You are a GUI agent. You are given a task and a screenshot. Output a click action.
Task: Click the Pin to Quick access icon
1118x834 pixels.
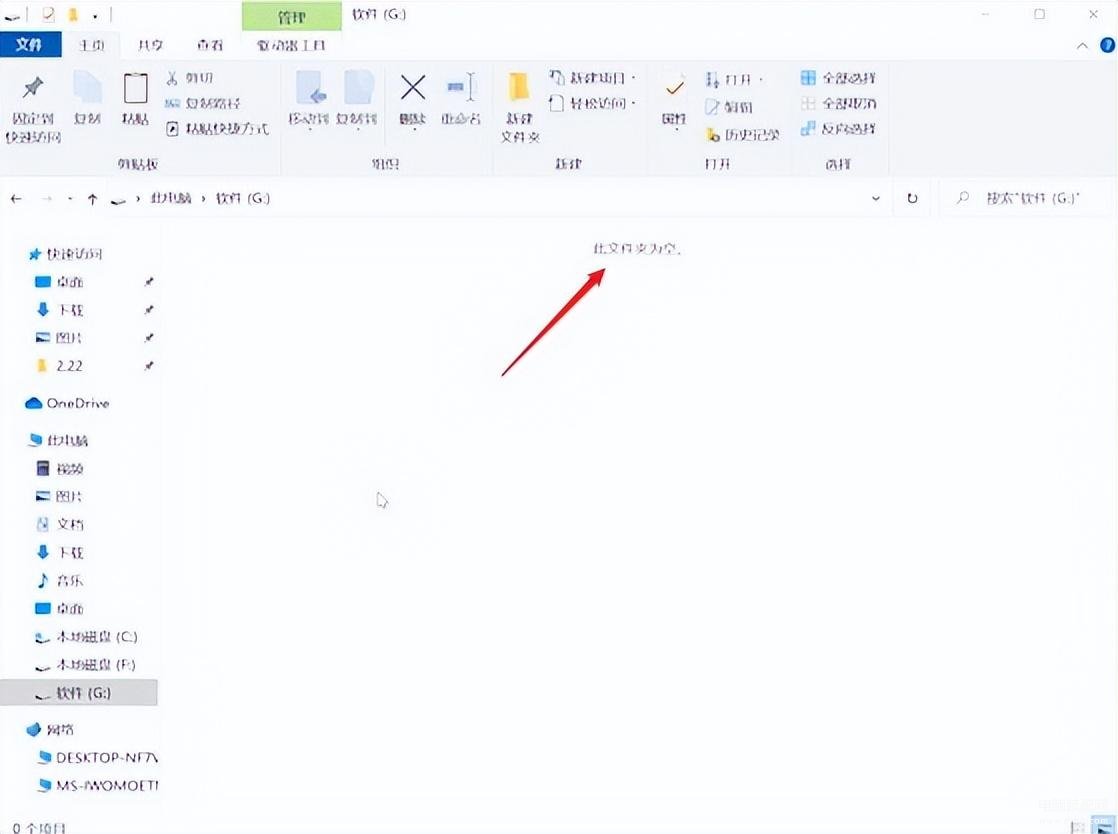tap(33, 89)
